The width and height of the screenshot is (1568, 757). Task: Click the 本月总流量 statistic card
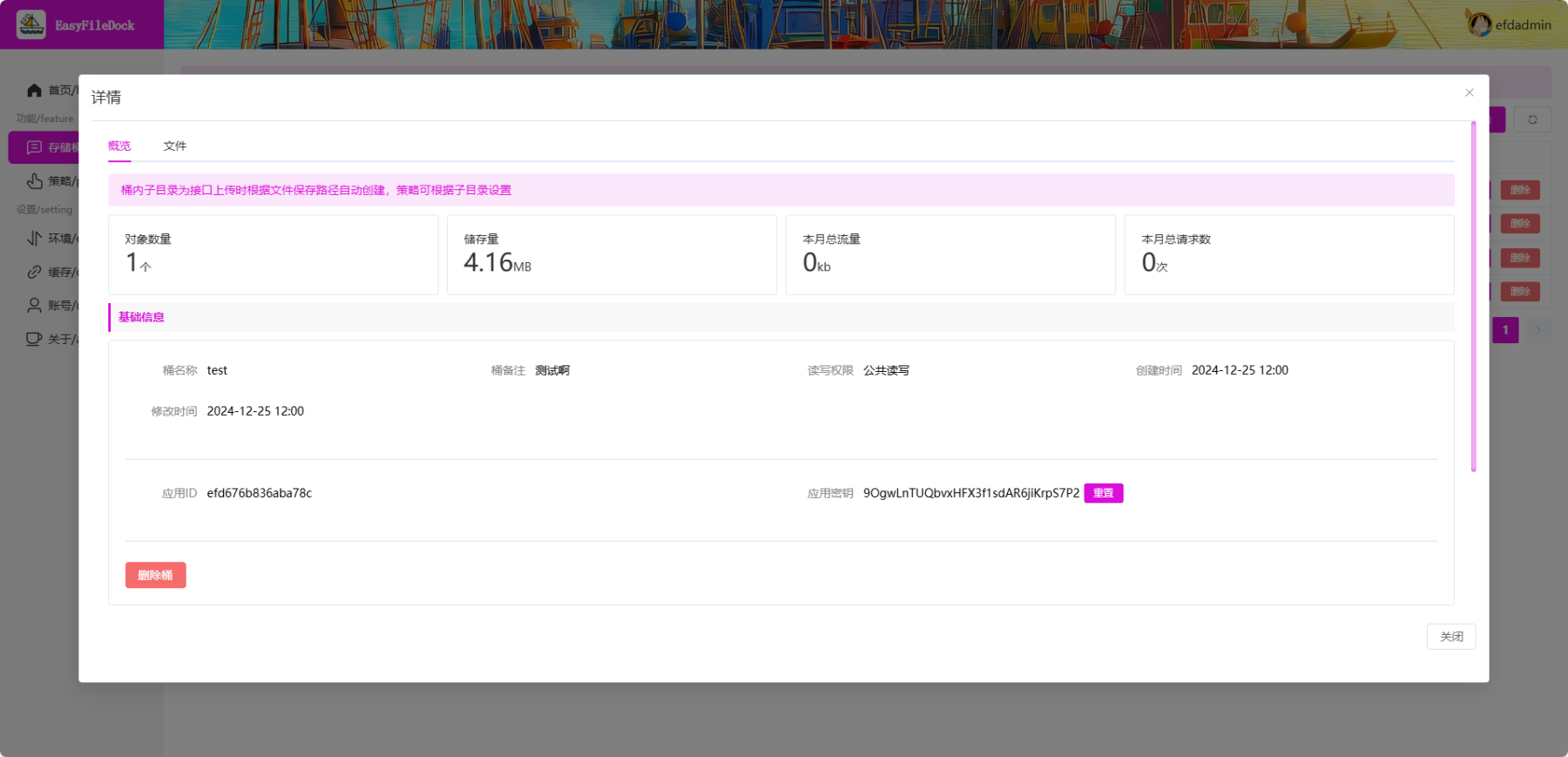click(x=950, y=254)
